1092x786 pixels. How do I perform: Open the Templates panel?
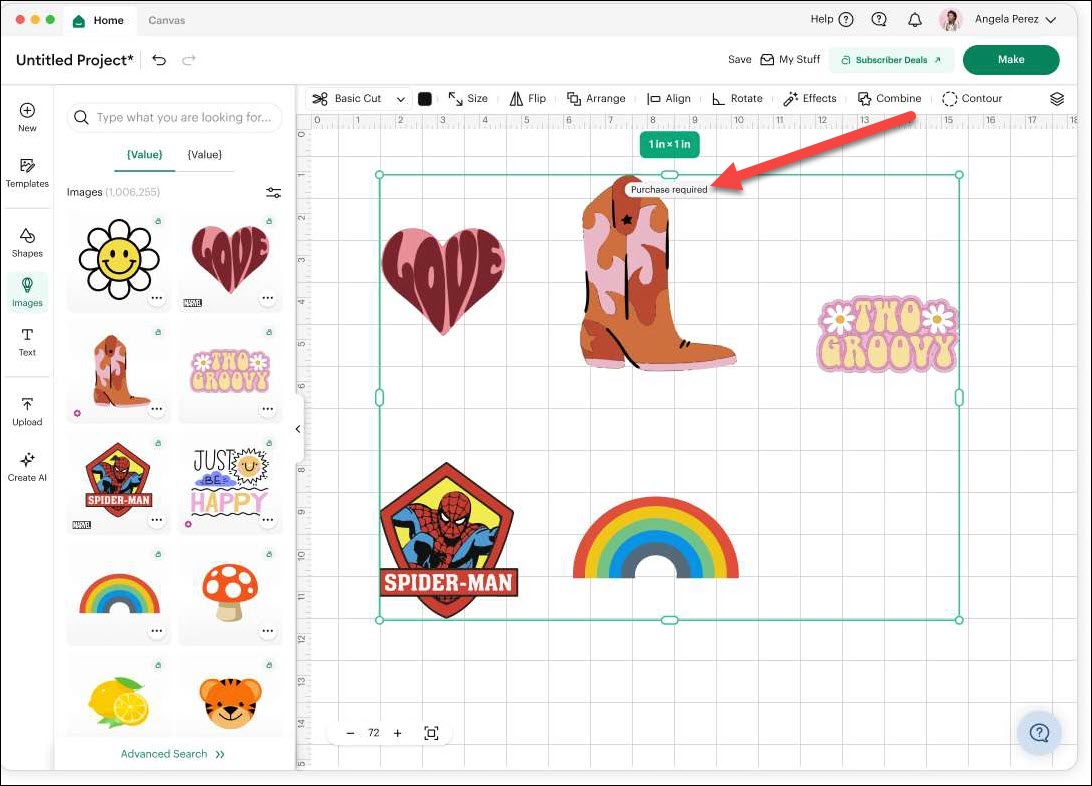[27, 173]
